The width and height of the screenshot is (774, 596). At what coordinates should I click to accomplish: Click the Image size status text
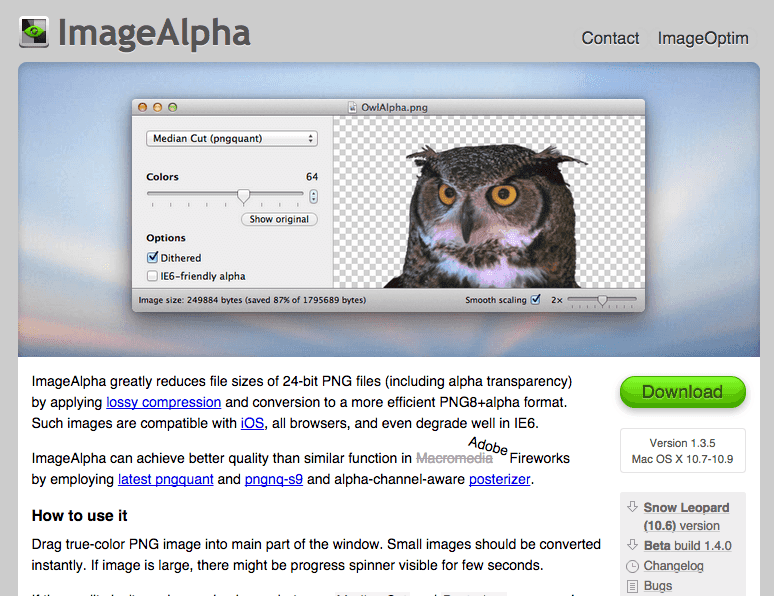point(252,300)
